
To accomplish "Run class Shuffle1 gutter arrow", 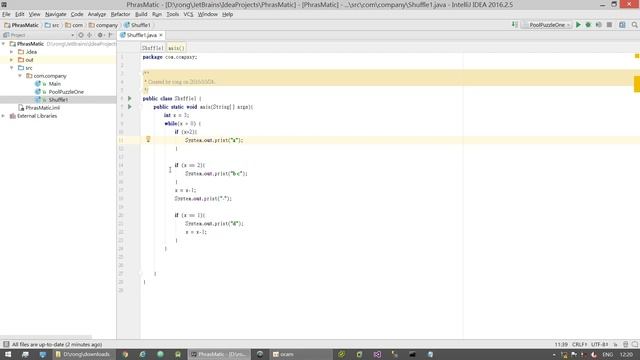I will point(130,98).
